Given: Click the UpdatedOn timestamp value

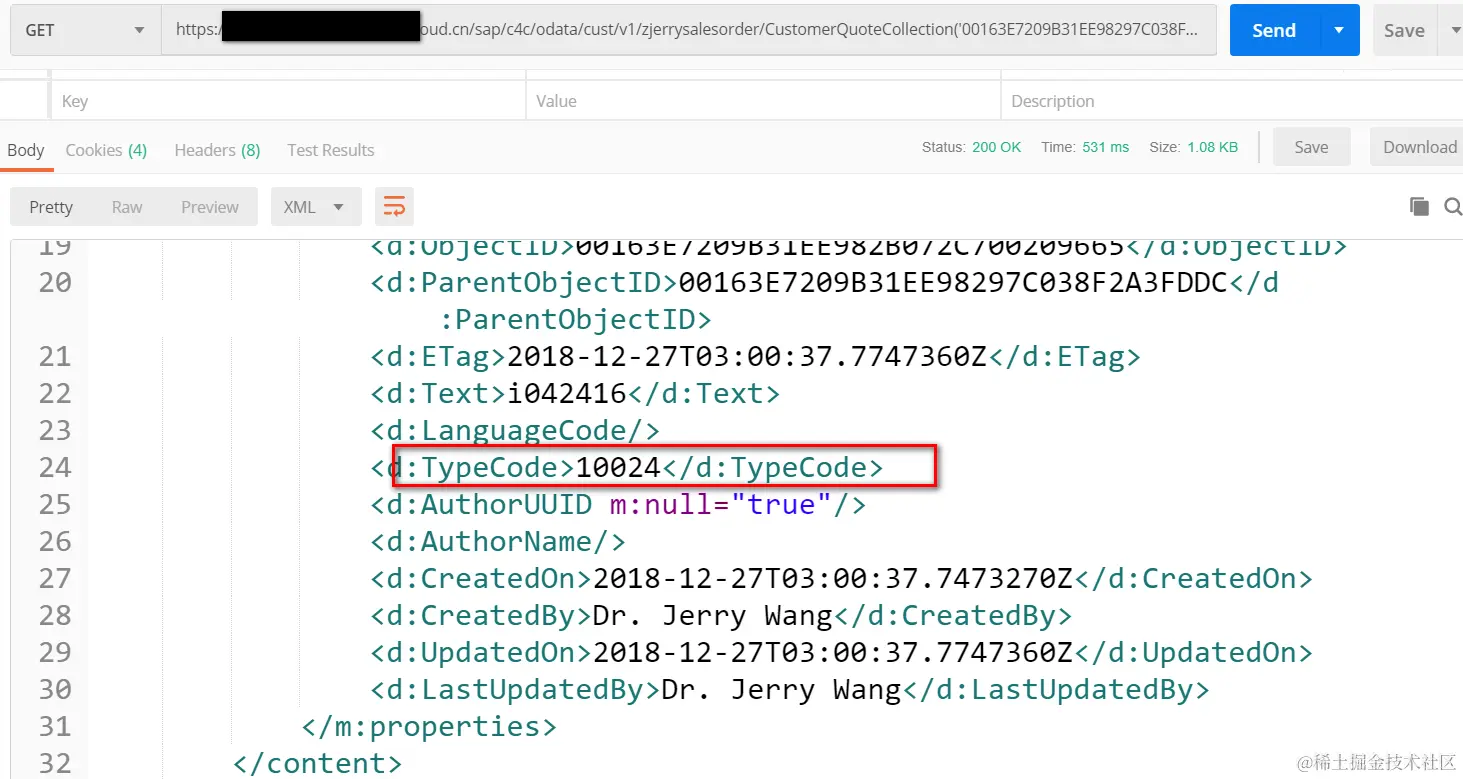Looking at the screenshot, I should (832, 652).
